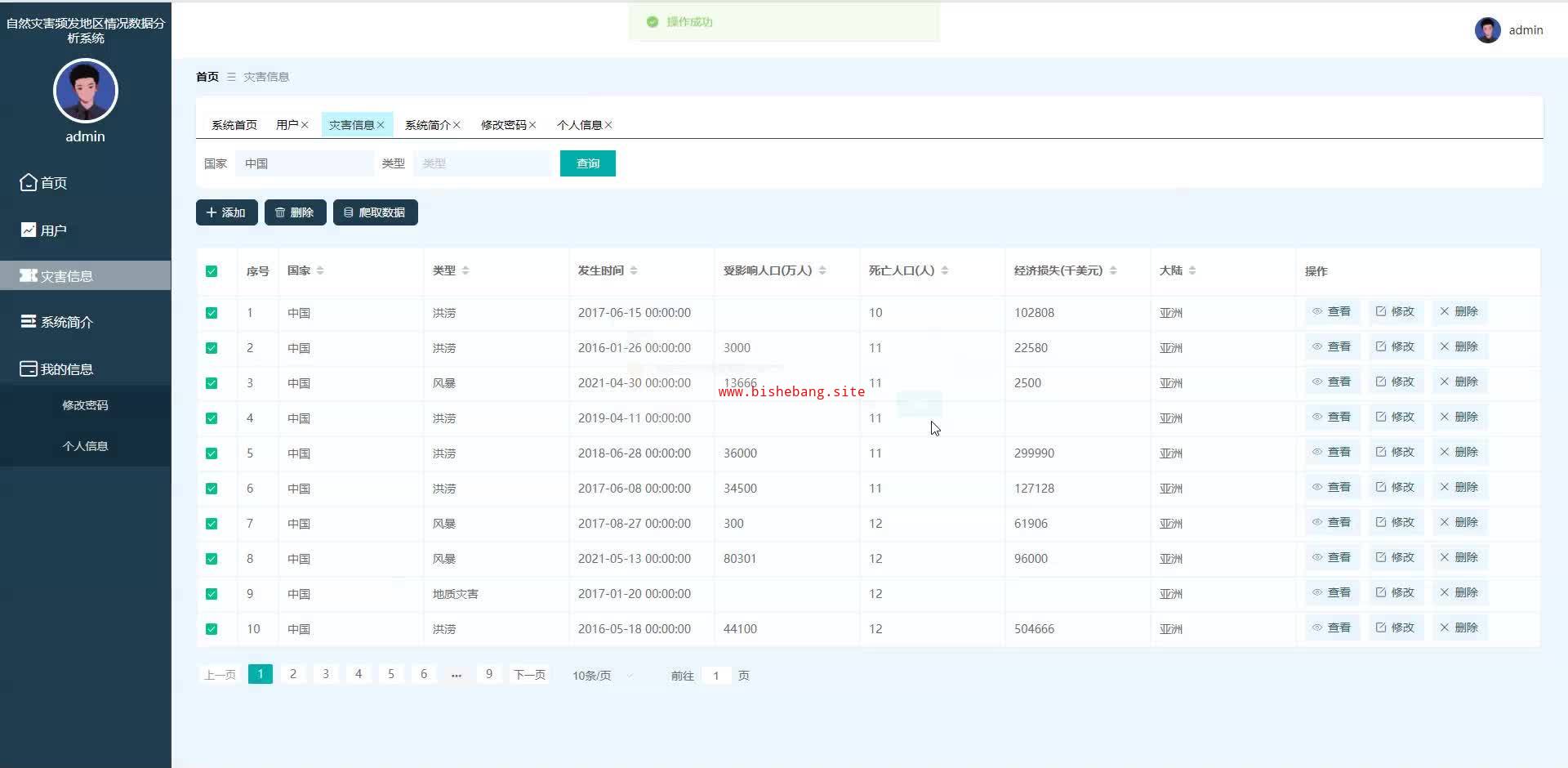Expand the pagination ellipsis for more pages
The width and height of the screenshot is (1568, 768).
point(456,674)
